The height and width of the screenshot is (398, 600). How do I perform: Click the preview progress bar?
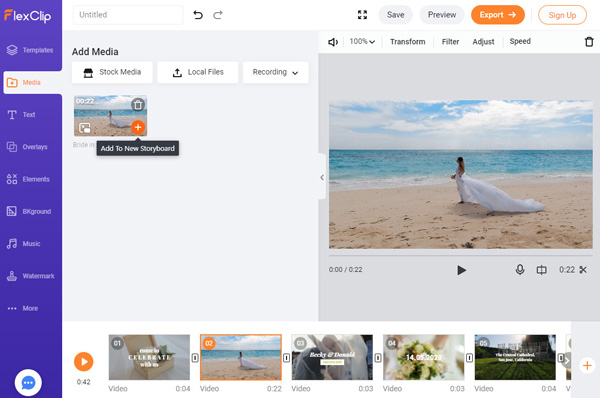coord(461,255)
